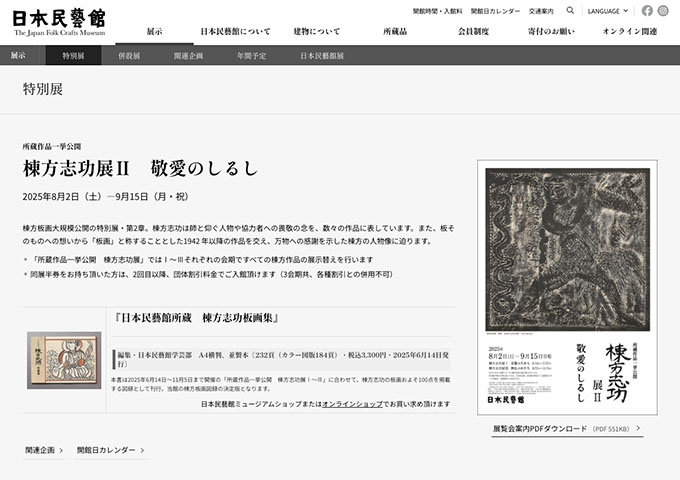Click the 所蔵作品一挙公開 subtitle
Screen dimensions: 680x480
click(x=52, y=147)
